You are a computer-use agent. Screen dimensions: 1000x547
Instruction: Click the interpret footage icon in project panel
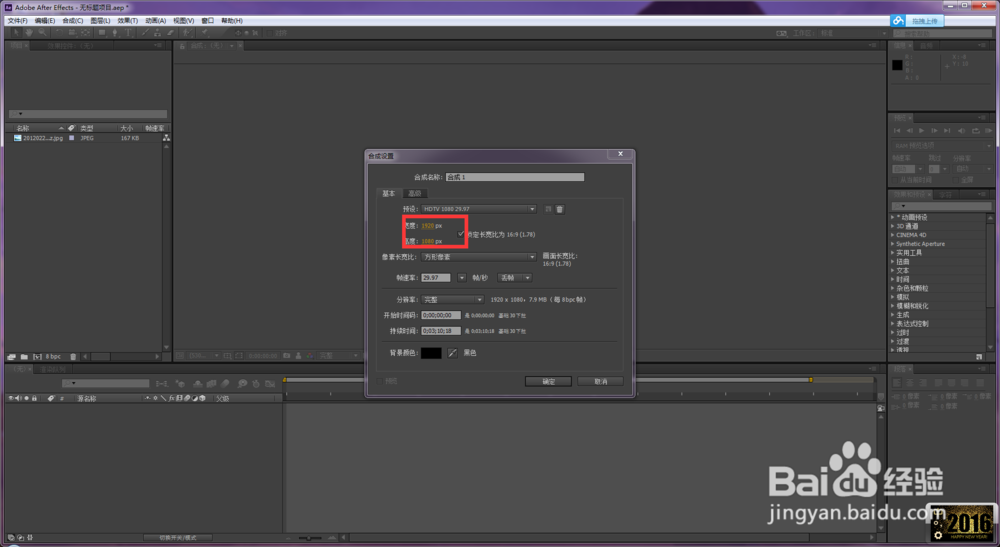[11, 356]
